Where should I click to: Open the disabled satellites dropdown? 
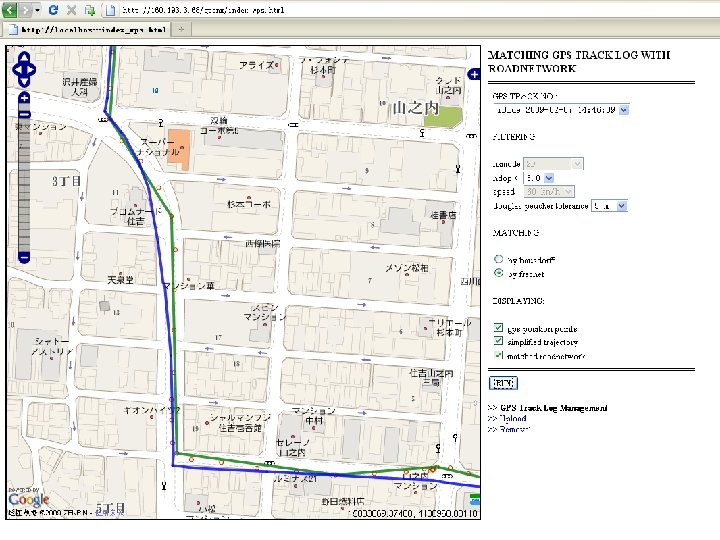[553, 164]
